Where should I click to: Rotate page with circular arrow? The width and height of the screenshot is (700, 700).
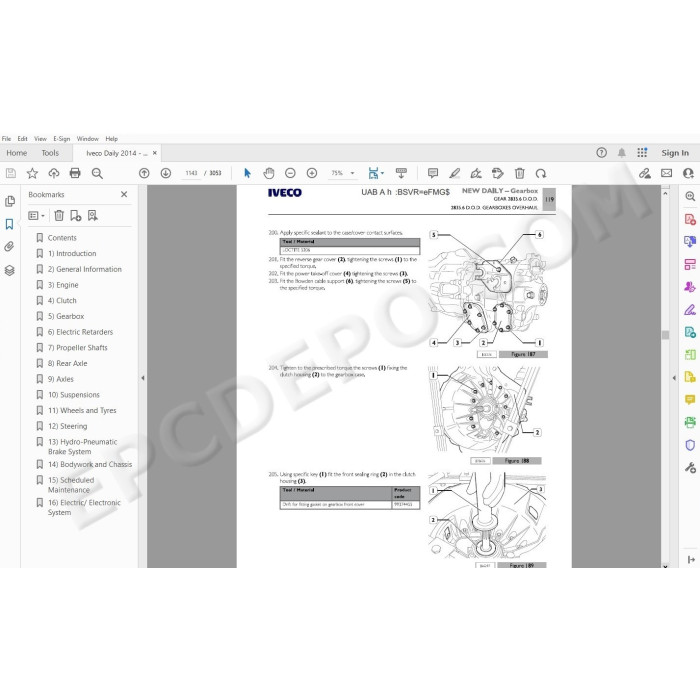pyautogui.click(x=541, y=173)
